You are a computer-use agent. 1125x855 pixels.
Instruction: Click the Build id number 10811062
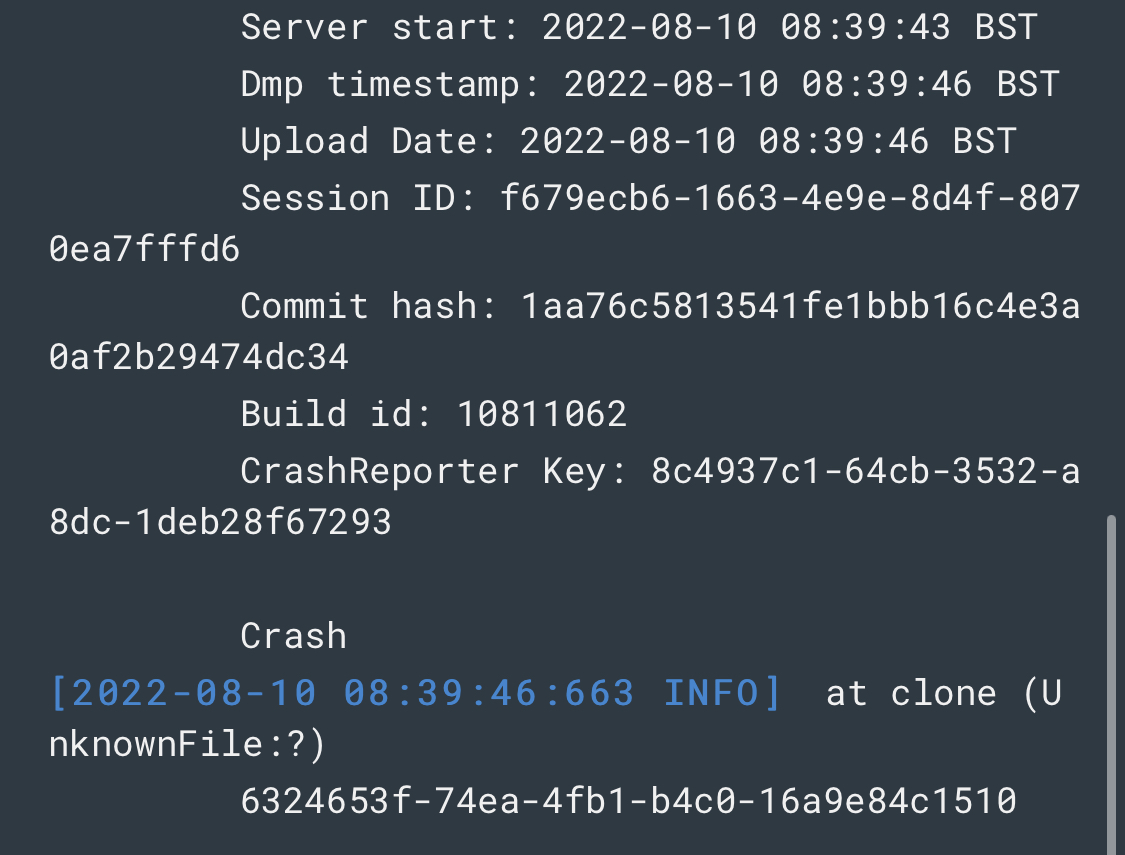(542, 413)
